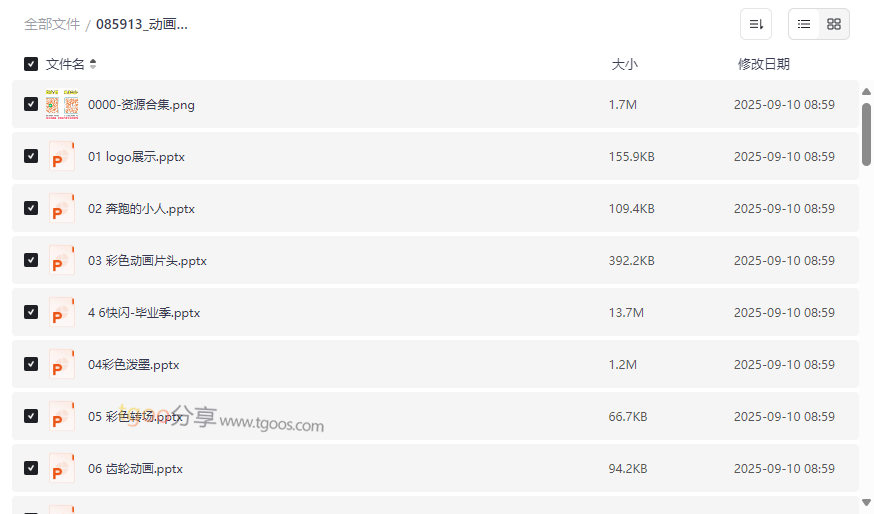The image size is (874, 514).
Task: Toggle the select-all checkbox beside 文件名
Action: (31, 64)
